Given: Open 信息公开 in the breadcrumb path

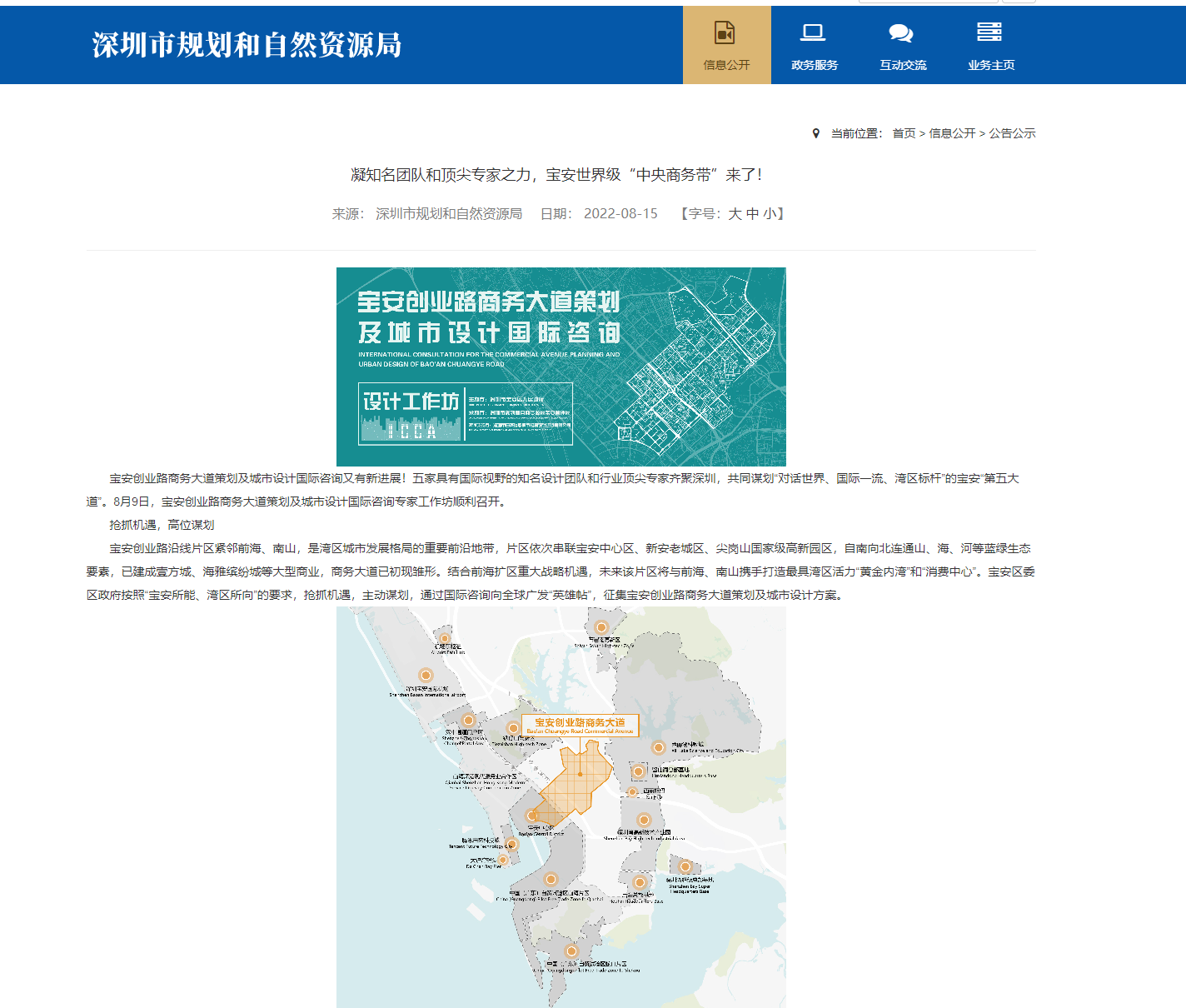Looking at the screenshot, I should click(x=952, y=133).
